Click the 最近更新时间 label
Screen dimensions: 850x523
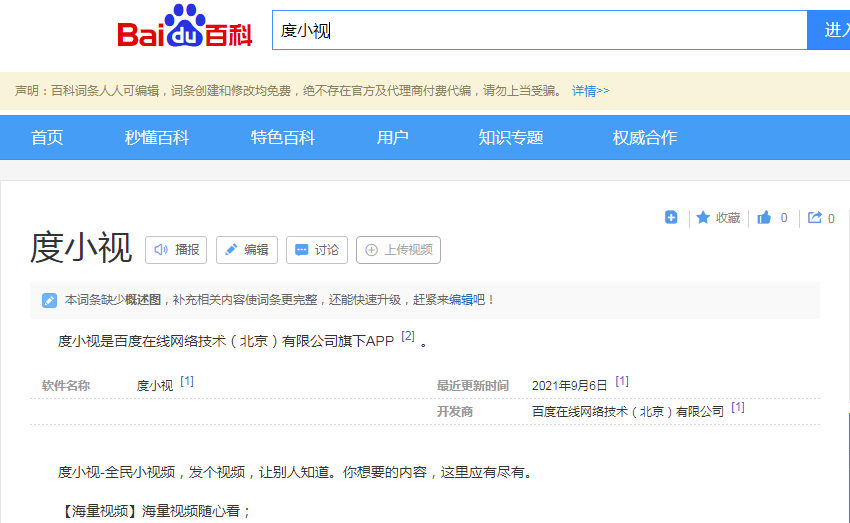point(473,386)
